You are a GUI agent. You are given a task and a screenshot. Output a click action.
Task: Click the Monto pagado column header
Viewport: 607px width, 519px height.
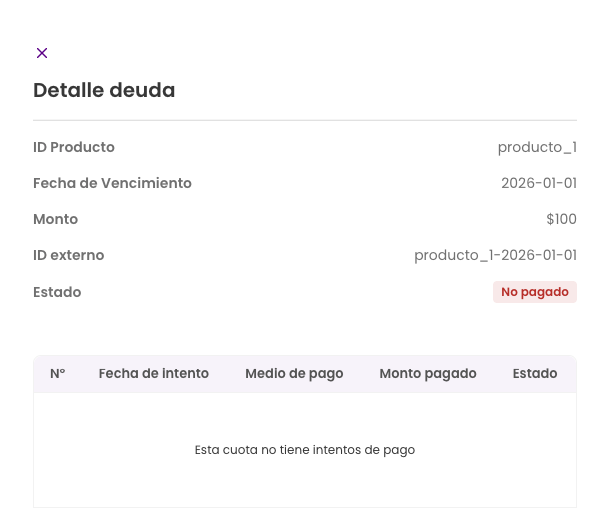(428, 373)
